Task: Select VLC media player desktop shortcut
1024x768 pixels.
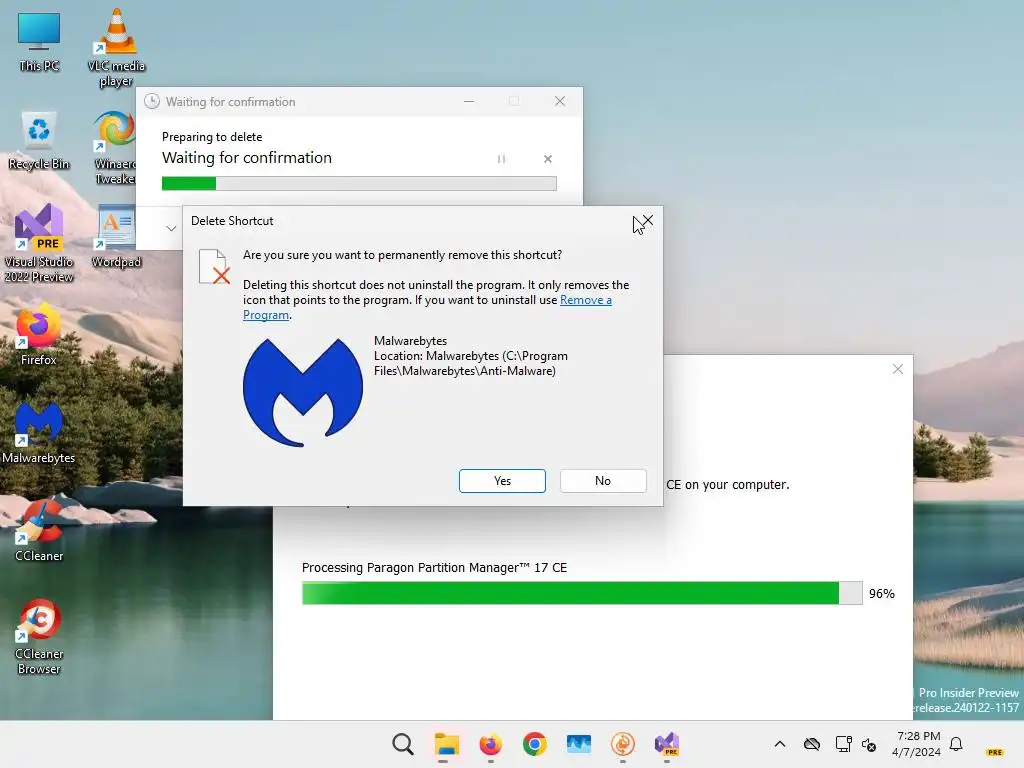Action: click(x=116, y=48)
